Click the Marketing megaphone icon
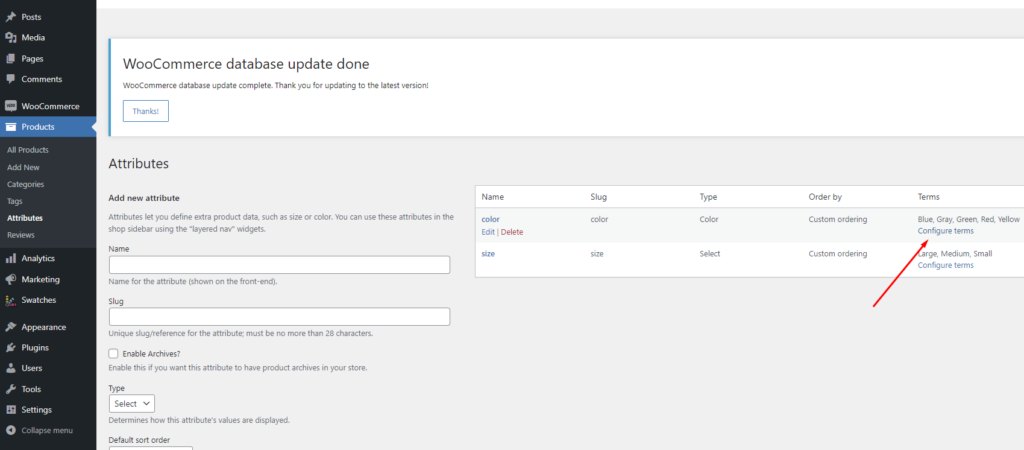Screen dimensions: 1024x450 (x=10, y=280)
